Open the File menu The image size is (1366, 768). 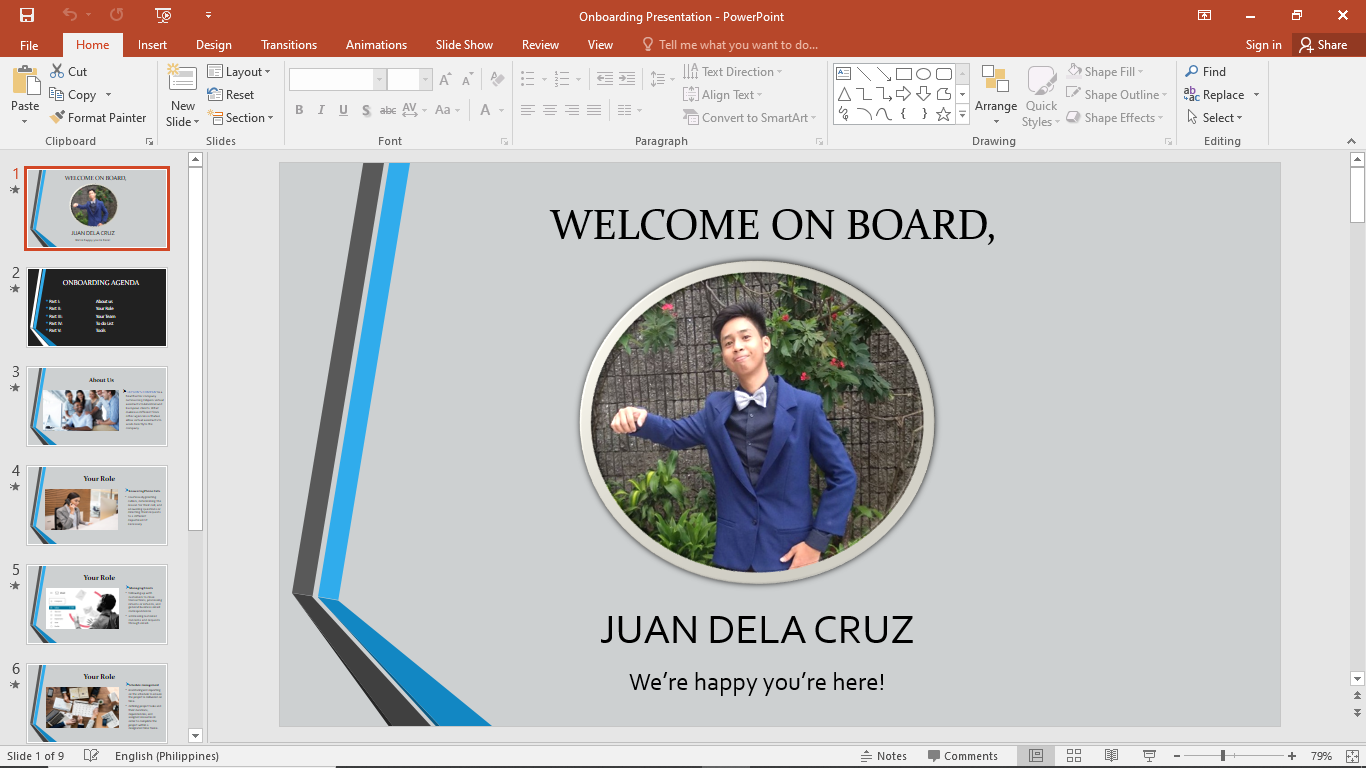coord(29,45)
